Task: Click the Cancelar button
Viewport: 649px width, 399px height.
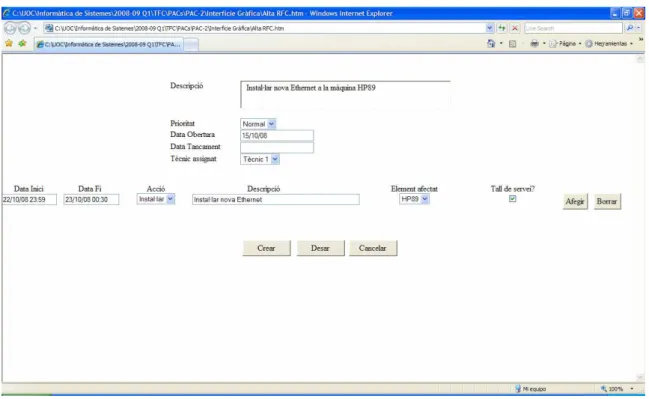Action: coord(373,248)
